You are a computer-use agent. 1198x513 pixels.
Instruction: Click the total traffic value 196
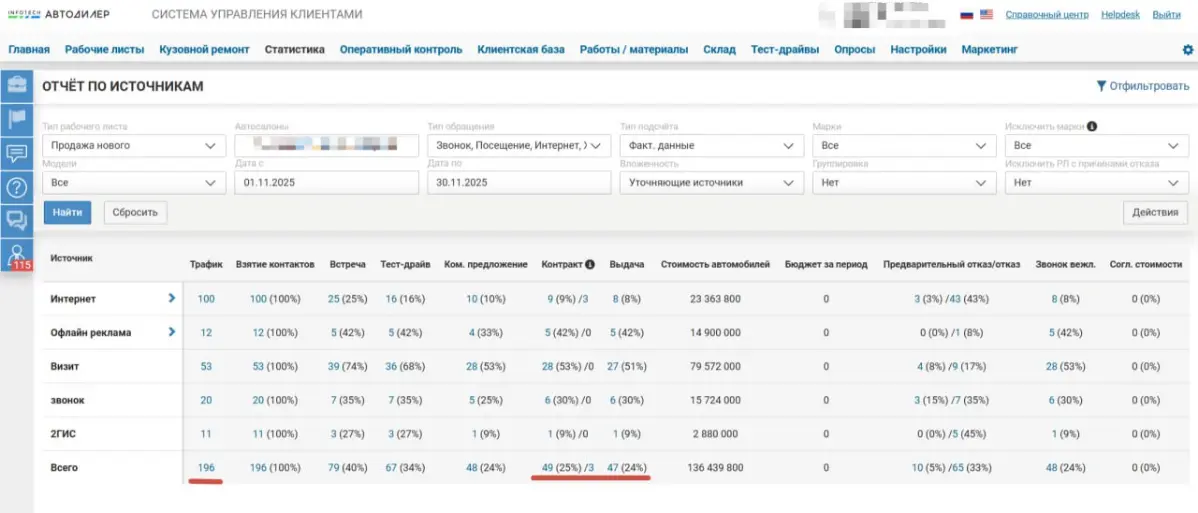[206, 467]
